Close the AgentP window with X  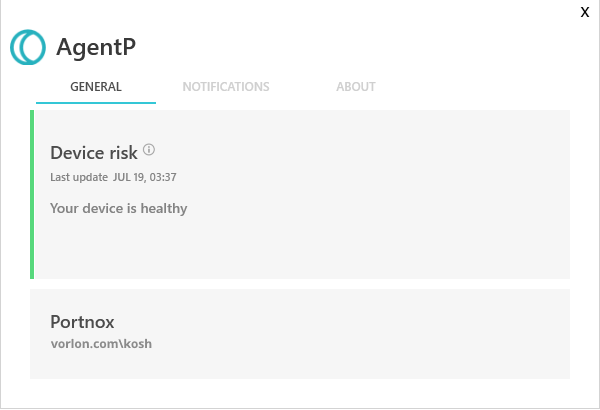coord(585,12)
